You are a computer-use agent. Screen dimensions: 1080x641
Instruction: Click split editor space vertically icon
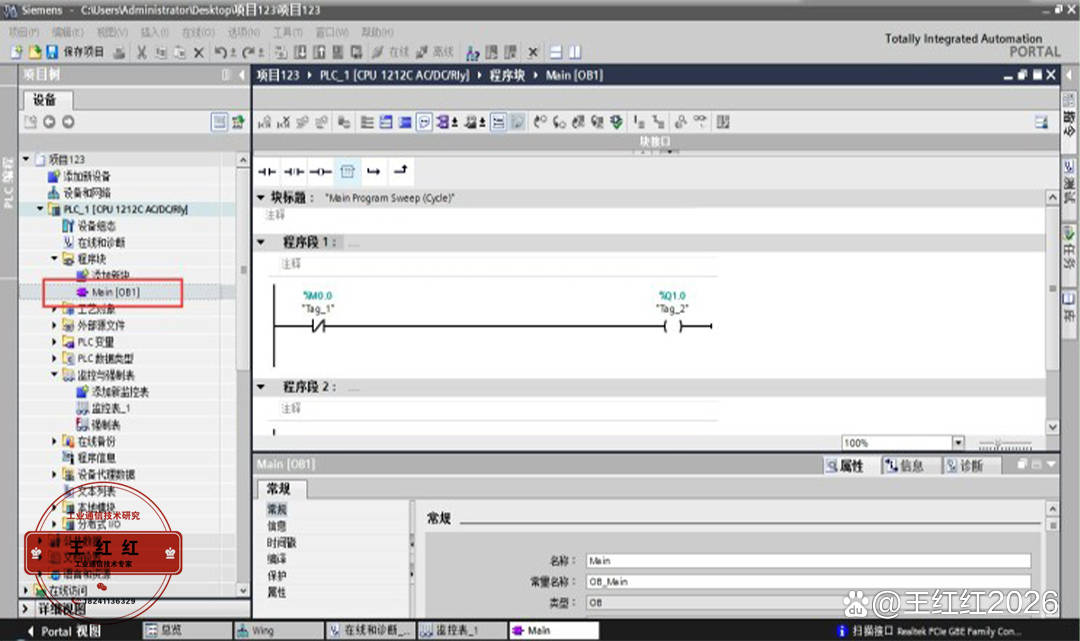(x=575, y=52)
